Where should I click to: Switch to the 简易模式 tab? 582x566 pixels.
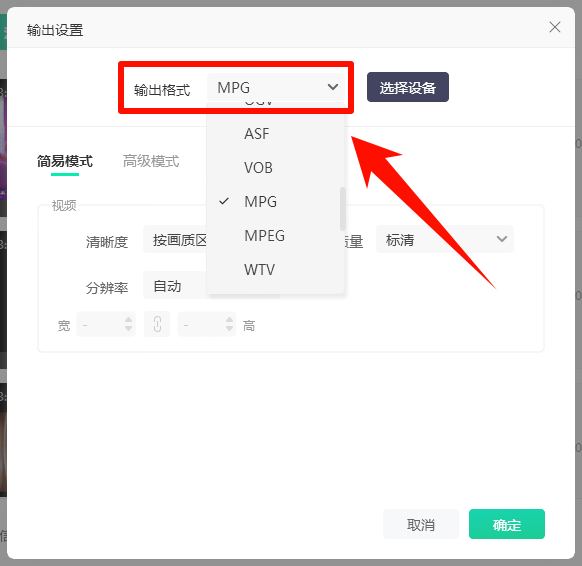(65, 161)
